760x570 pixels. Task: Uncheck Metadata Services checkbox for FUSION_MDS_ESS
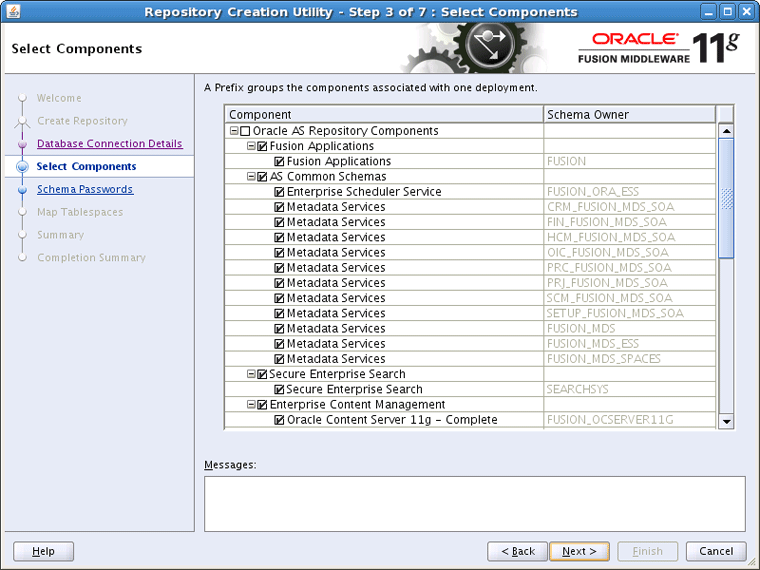(x=279, y=344)
